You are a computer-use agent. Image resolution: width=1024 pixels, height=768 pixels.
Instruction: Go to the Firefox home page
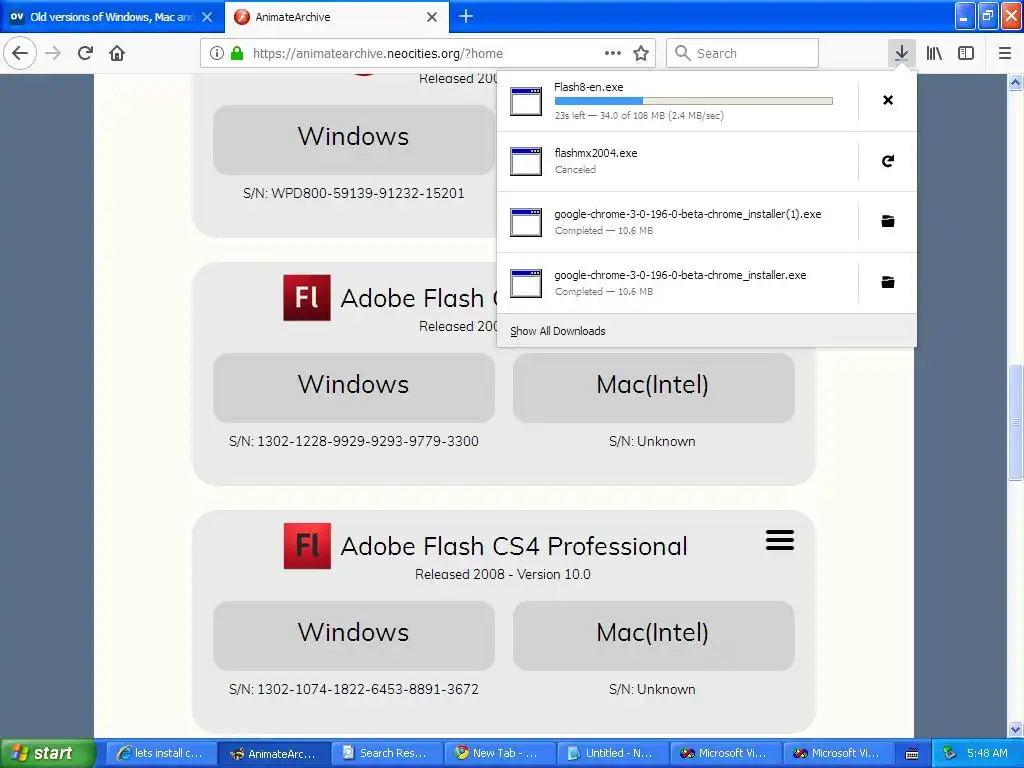(117, 53)
